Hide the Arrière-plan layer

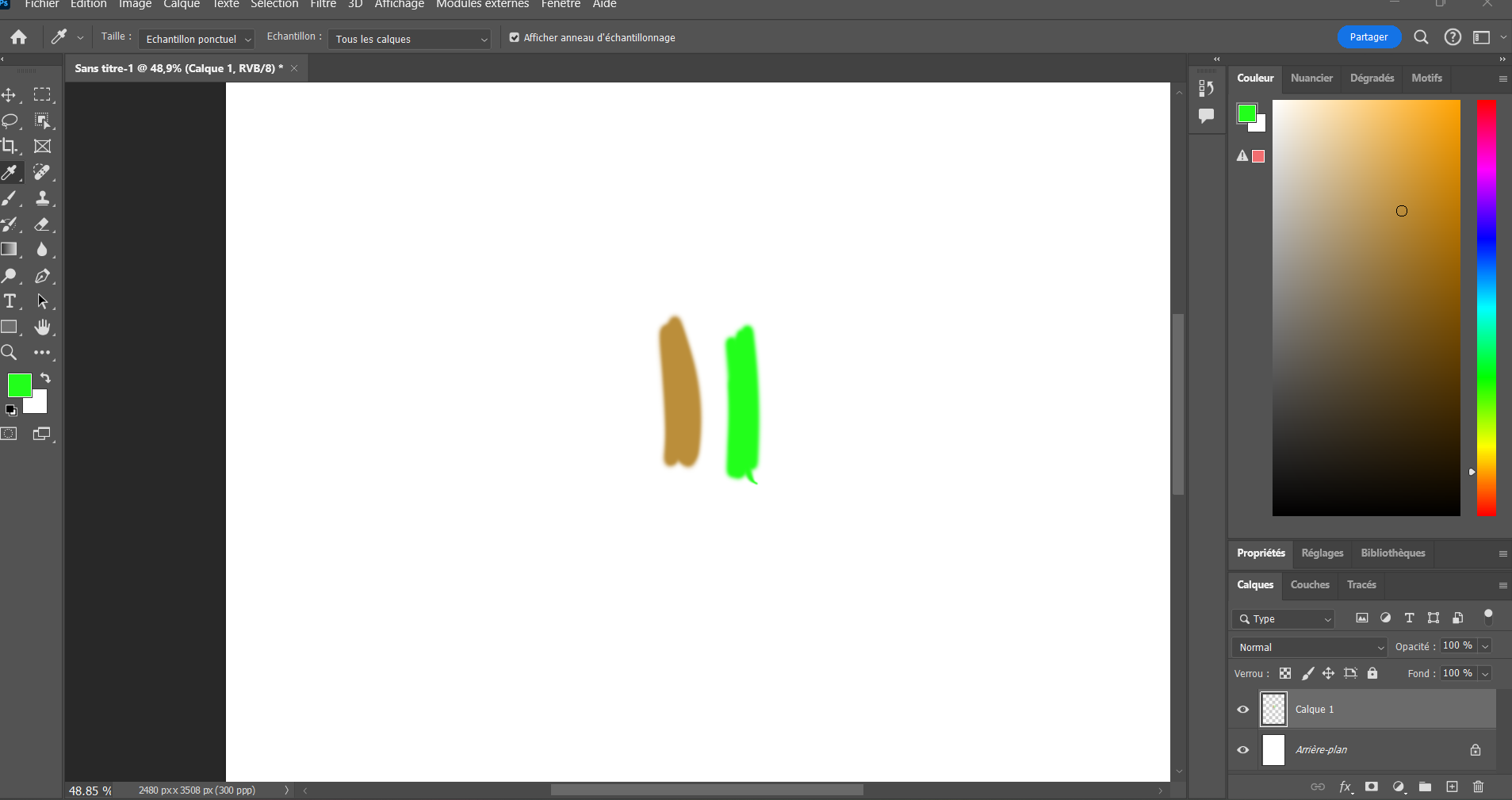[1242, 749]
